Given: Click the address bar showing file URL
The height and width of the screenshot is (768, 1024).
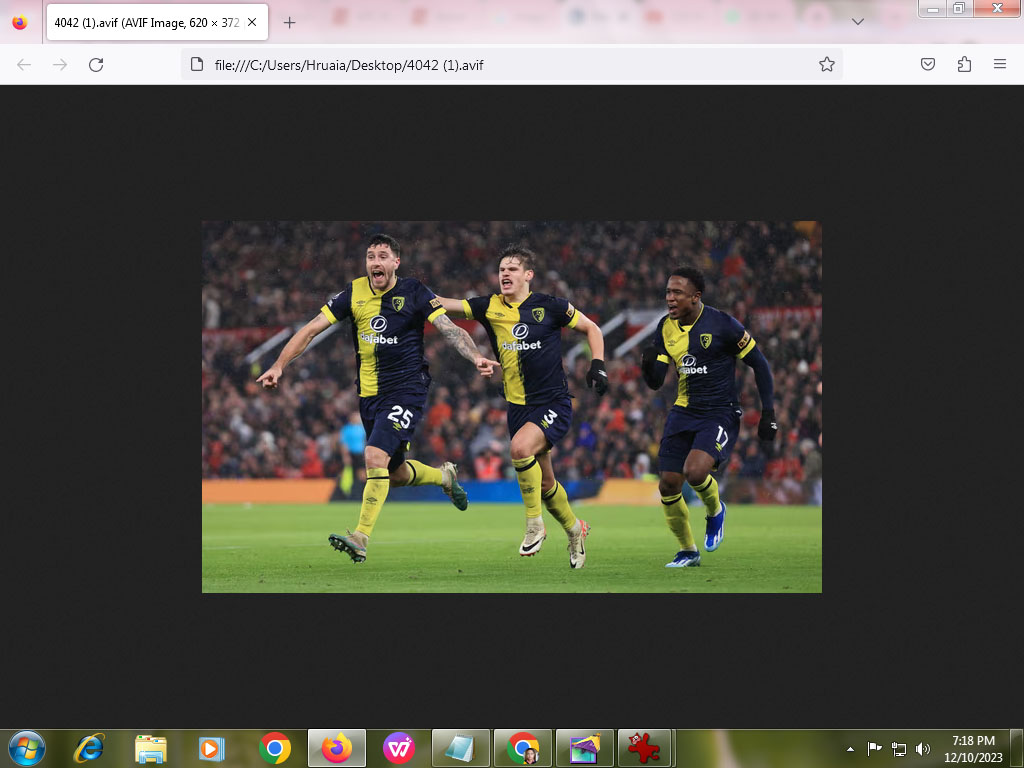Looking at the screenshot, I should [x=500, y=64].
